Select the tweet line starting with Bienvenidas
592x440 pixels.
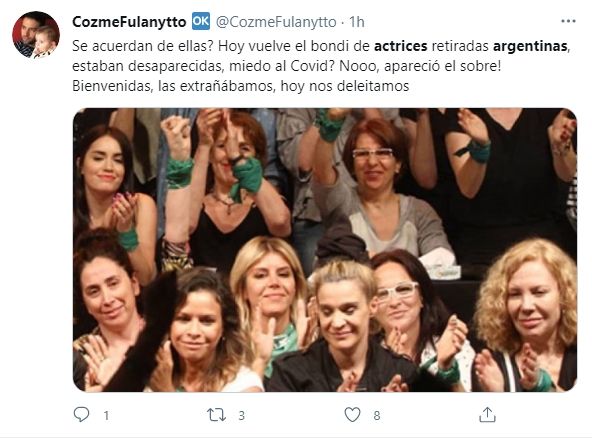pos(240,86)
